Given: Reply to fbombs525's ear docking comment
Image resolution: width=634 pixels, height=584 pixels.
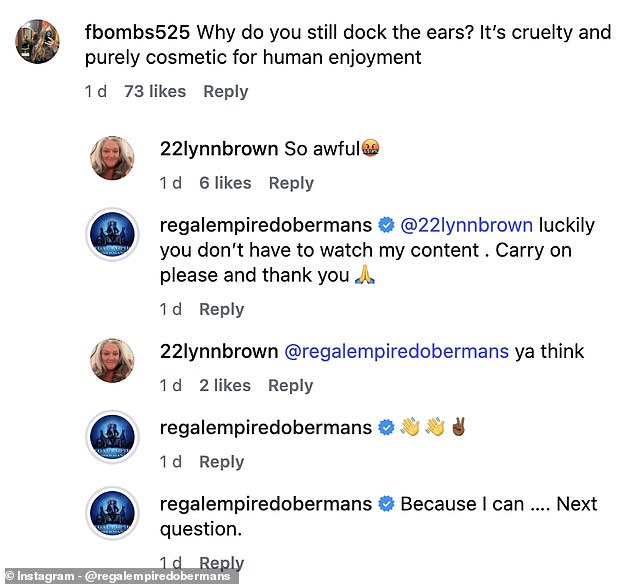Looking at the screenshot, I should click(226, 91).
